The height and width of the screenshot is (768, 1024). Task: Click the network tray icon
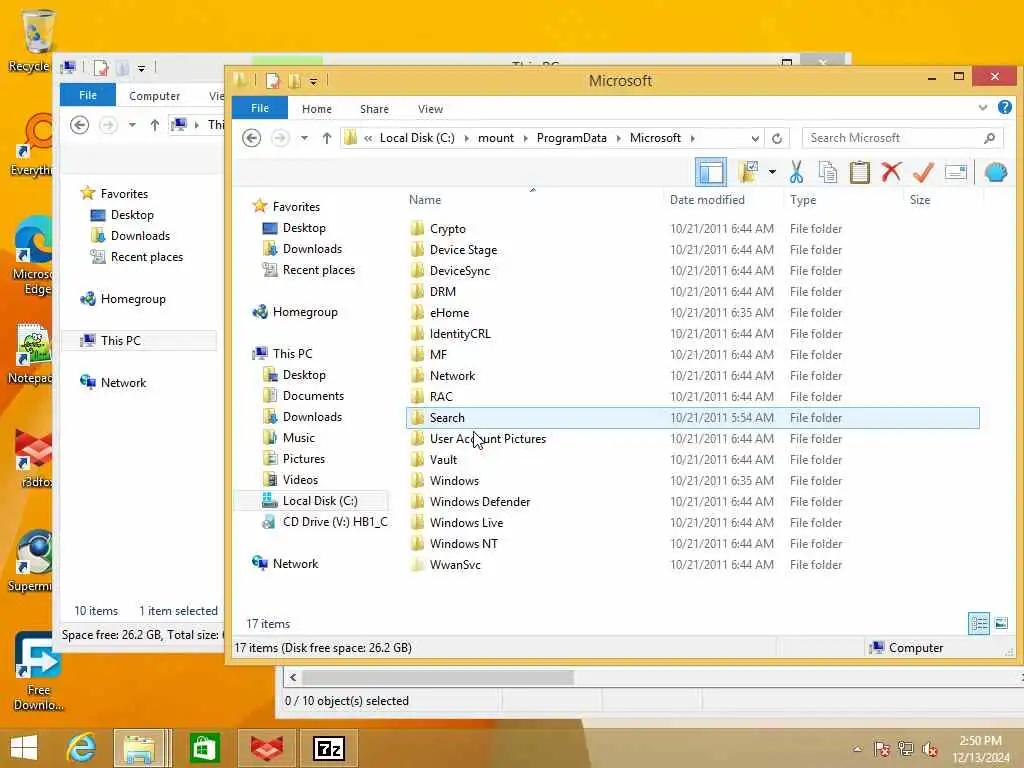[x=905, y=749]
